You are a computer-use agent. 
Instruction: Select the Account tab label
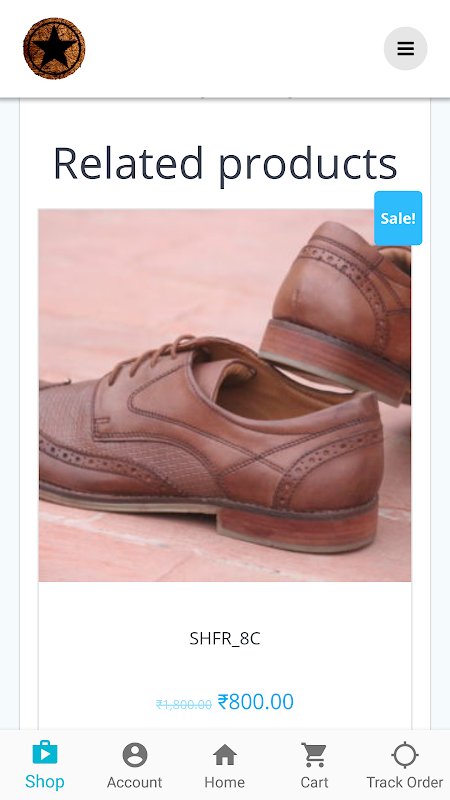coord(135,782)
